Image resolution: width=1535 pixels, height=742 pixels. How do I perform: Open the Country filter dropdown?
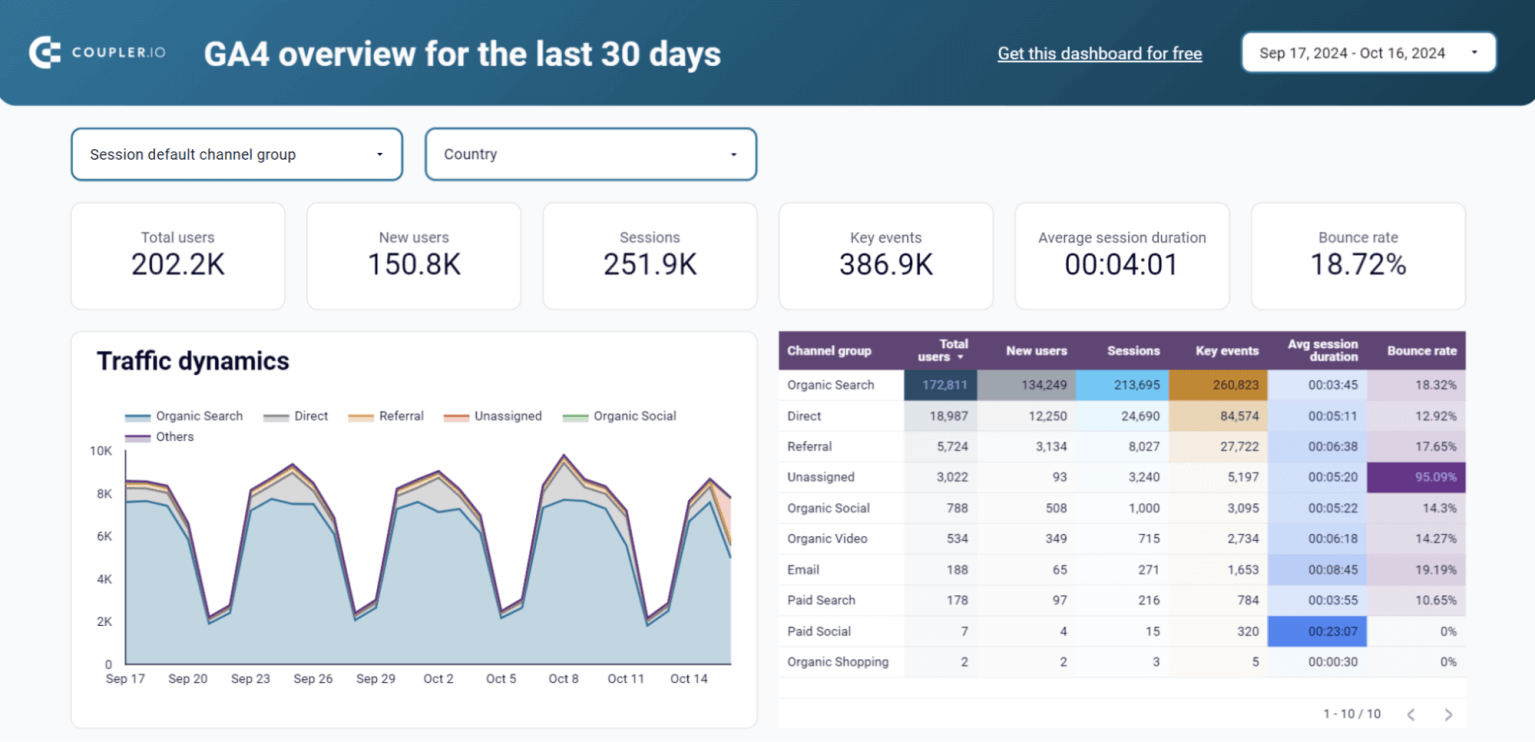pyautogui.click(x=590, y=154)
